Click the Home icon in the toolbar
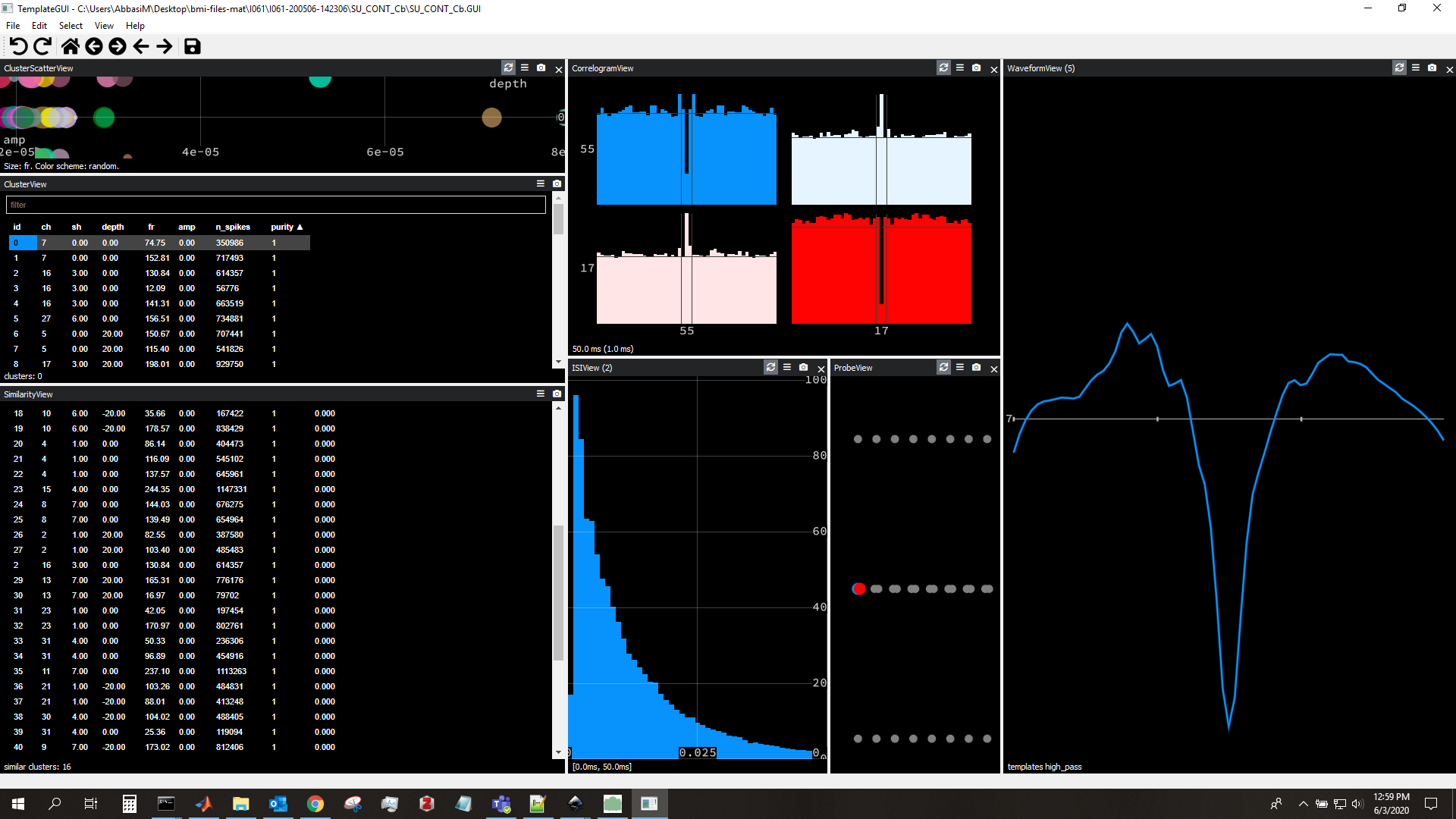Viewport: 1456px width, 819px height. [69, 46]
